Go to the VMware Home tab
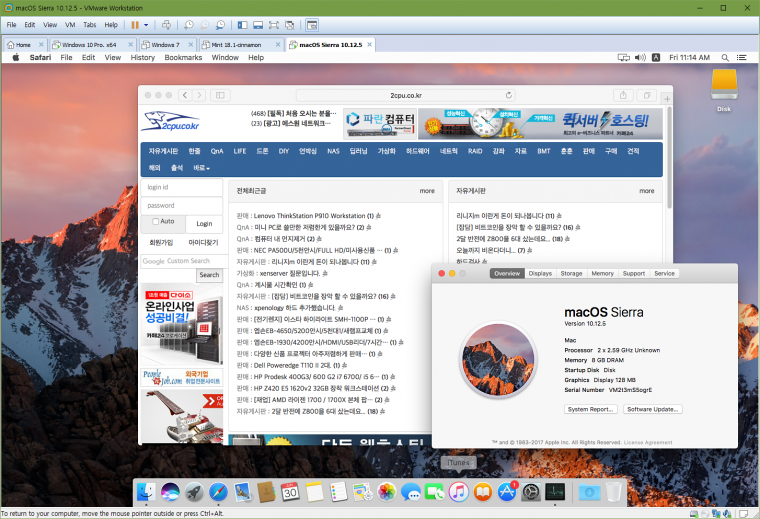This screenshot has height=519, width=760. [23, 45]
